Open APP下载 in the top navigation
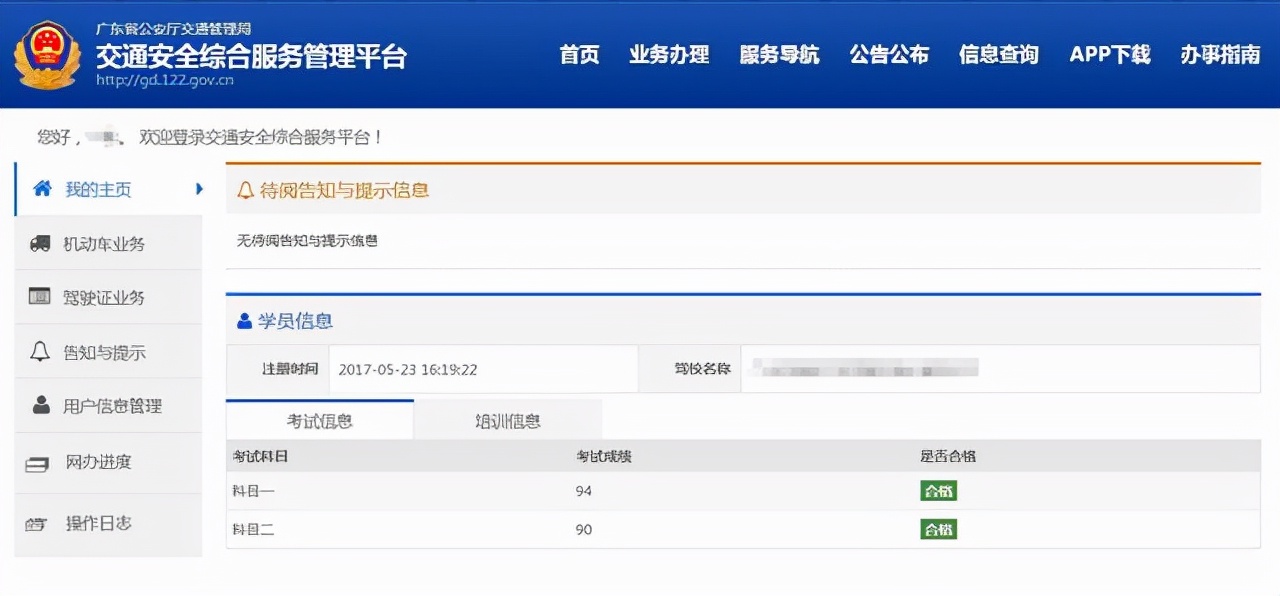The width and height of the screenshot is (1280, 596). tap(1110, 54)
